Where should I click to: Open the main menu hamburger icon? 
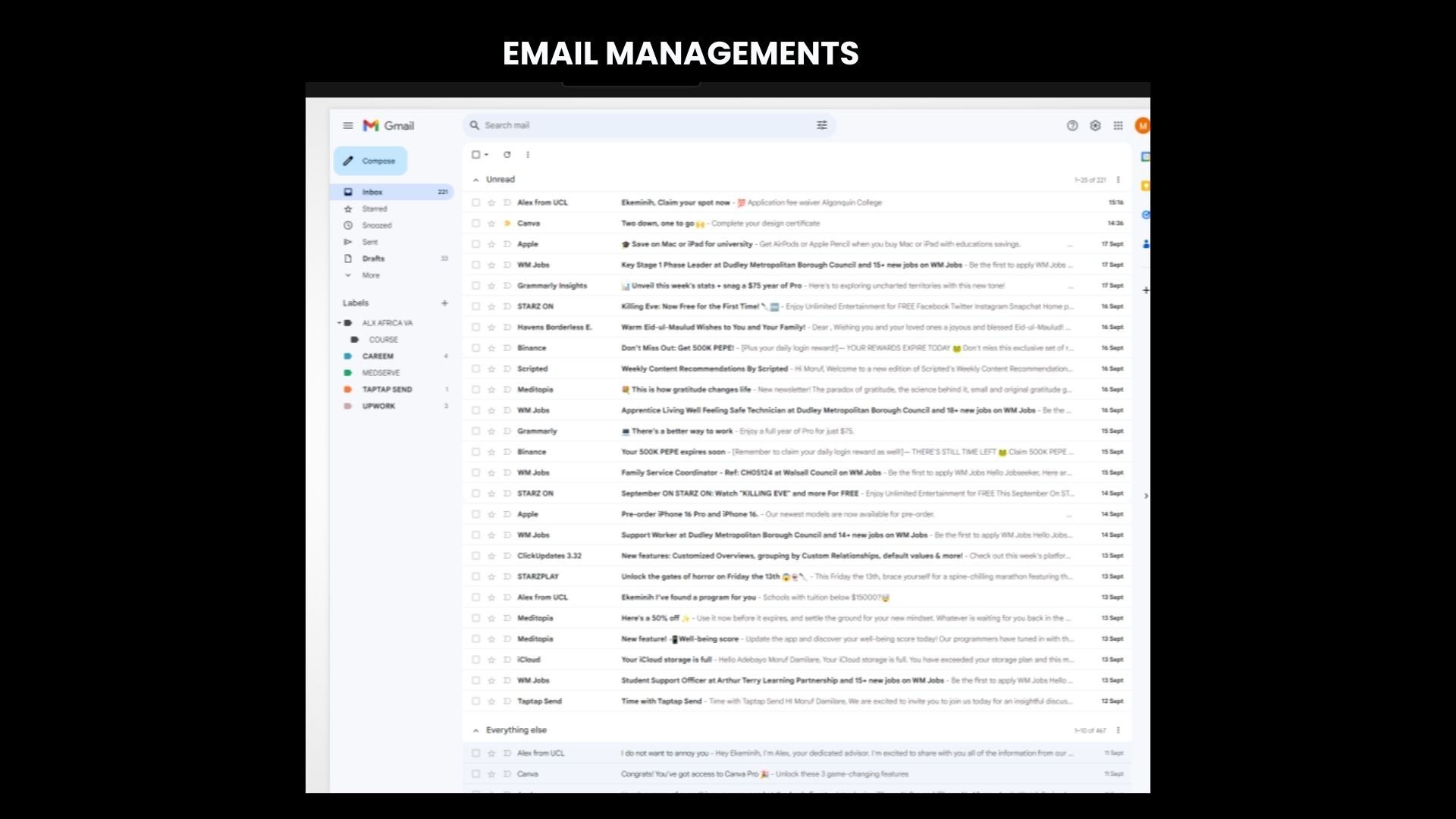pyautogui.click(x=347, y=126)
